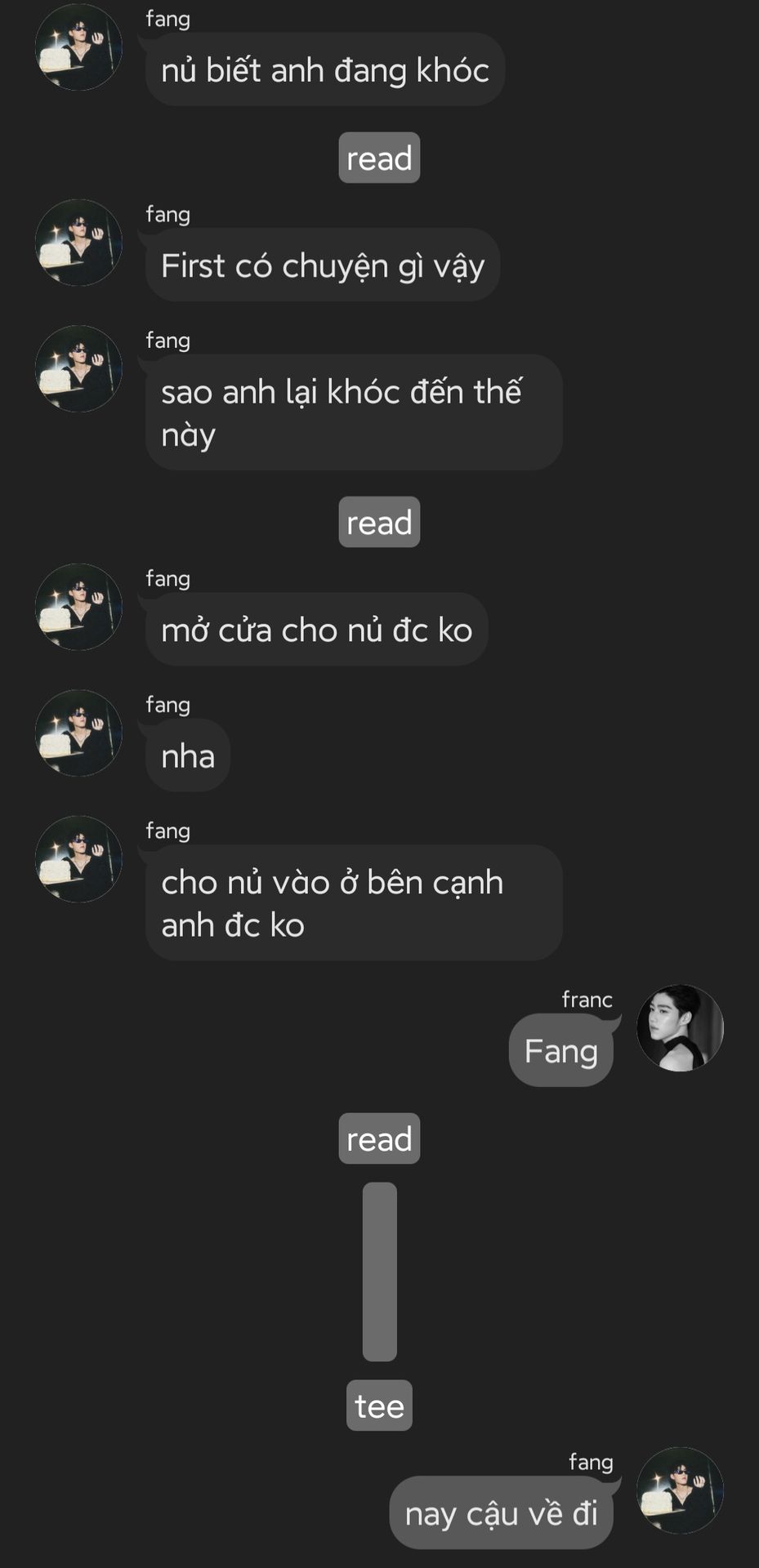The width and height of the screenshot is (759, 1568).
Task: Tap the "read" label below franc's message
Action: (x=379, y=1138)
